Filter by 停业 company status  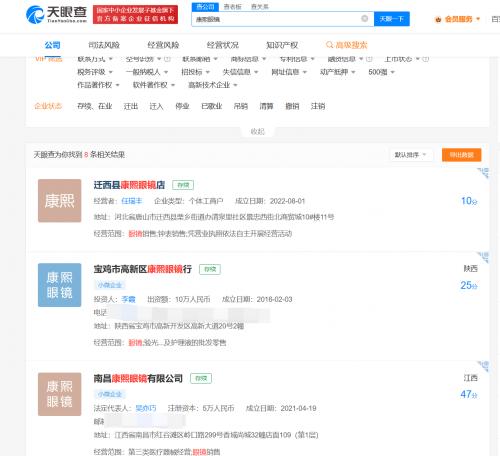[182, 106]
